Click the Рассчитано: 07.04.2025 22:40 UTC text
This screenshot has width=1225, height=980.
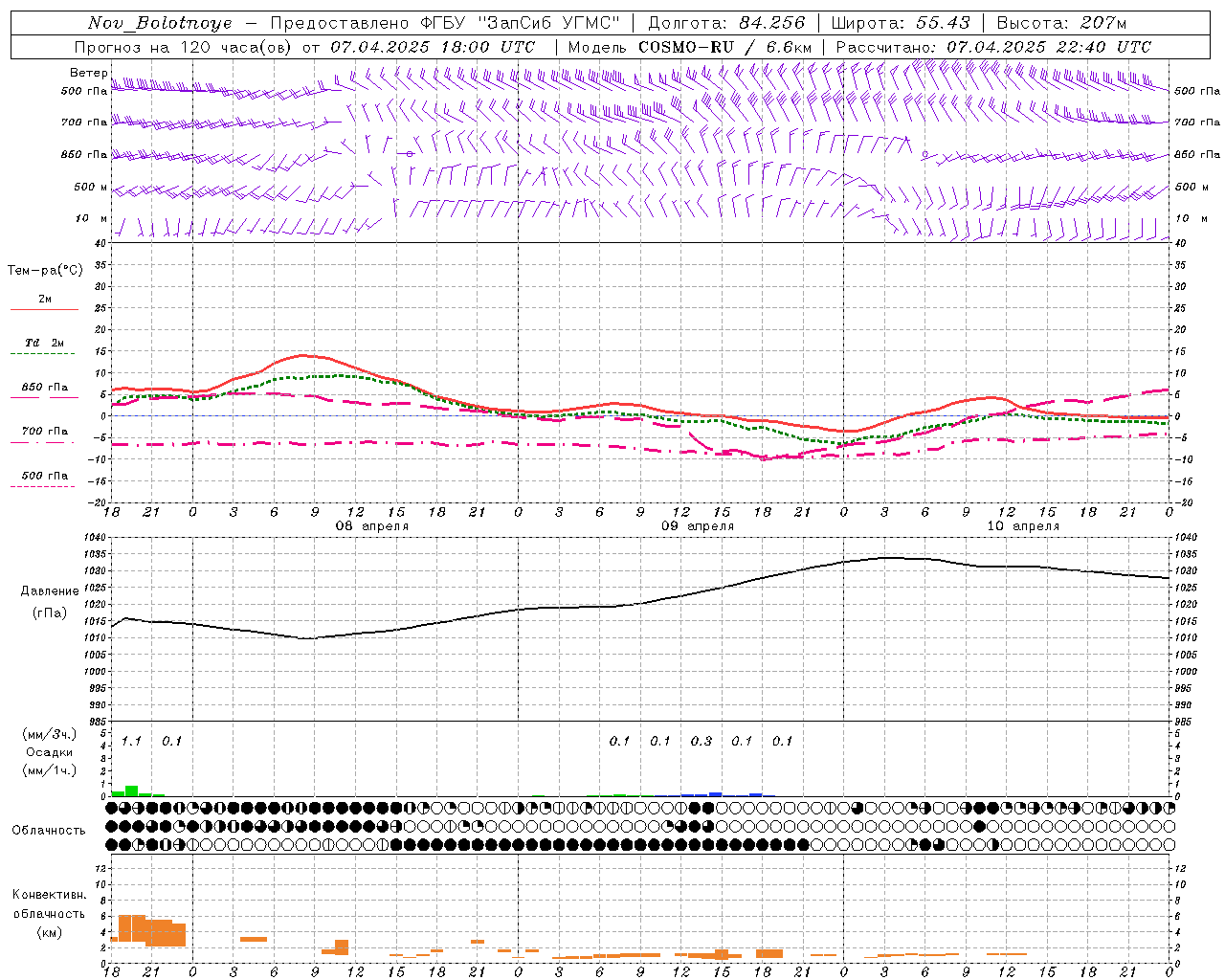pyautogui.click(x=993, y=47)
